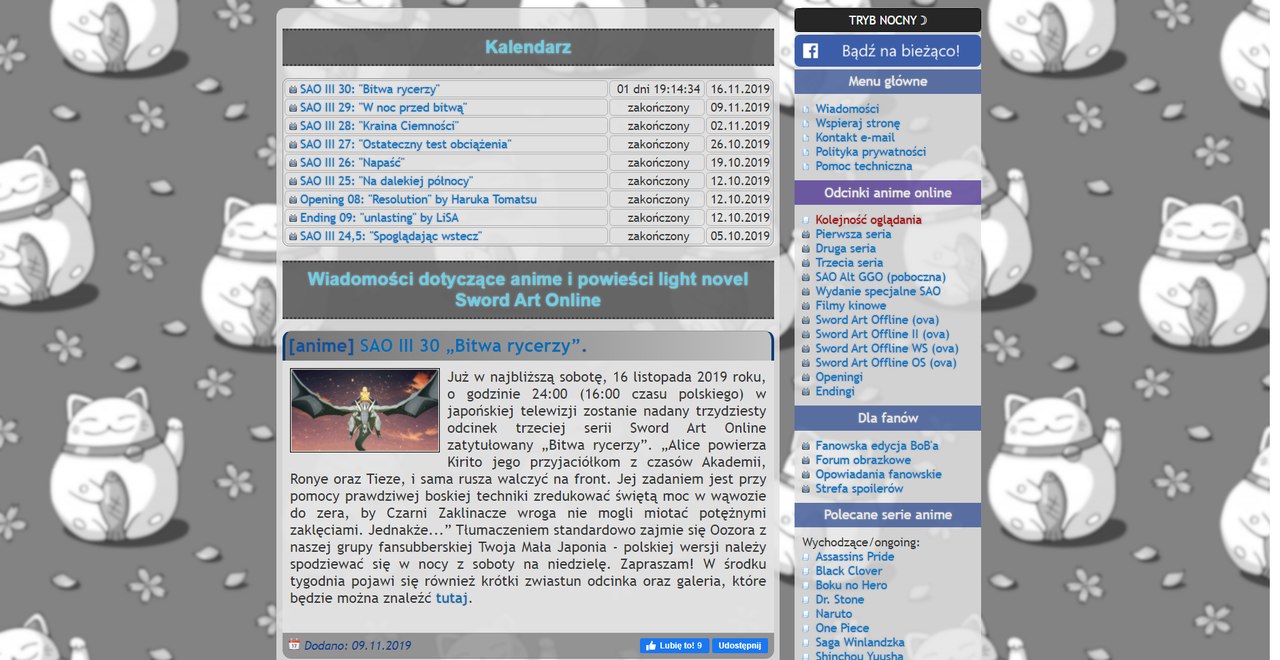Open Filmy kinowe link
The image size is (1280, 660).
[850, 306]
